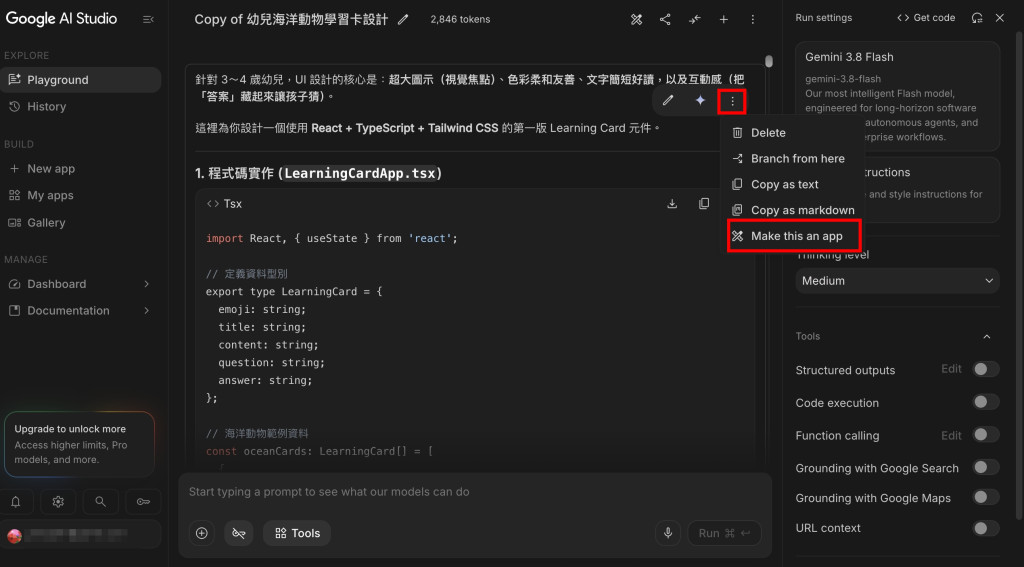Choose Copy as text menu item

(792, 184)
